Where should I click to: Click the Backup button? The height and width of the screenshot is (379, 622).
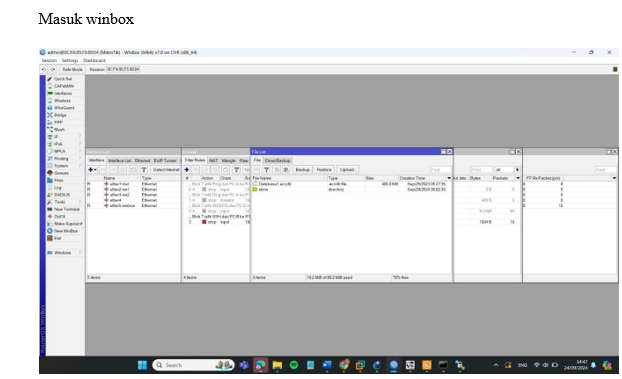click(302, 170)
